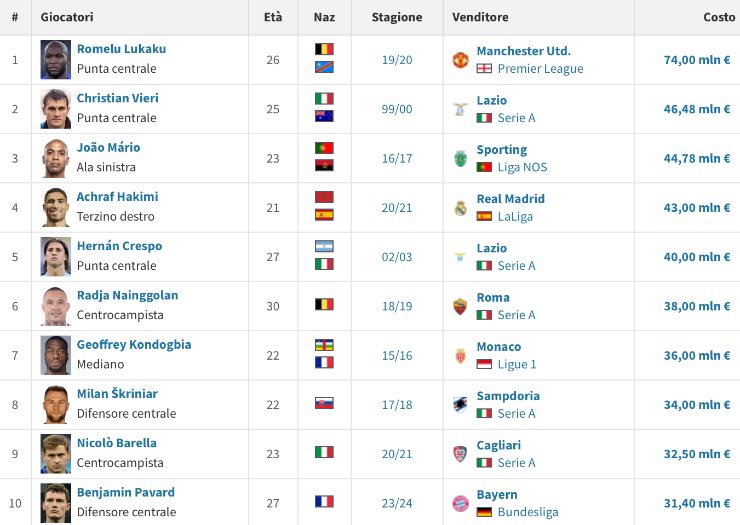Sort table by Età column header
Viewport: 740px width, 525px height.
click(273, 17)
